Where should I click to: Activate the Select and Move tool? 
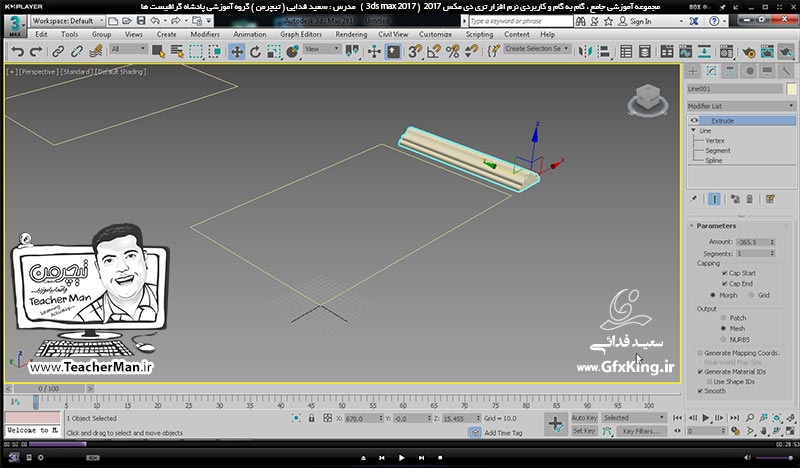tap(237, 52)
